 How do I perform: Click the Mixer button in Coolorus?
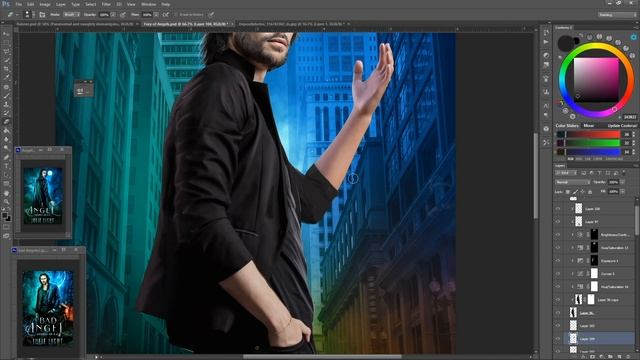click(589, 126)
